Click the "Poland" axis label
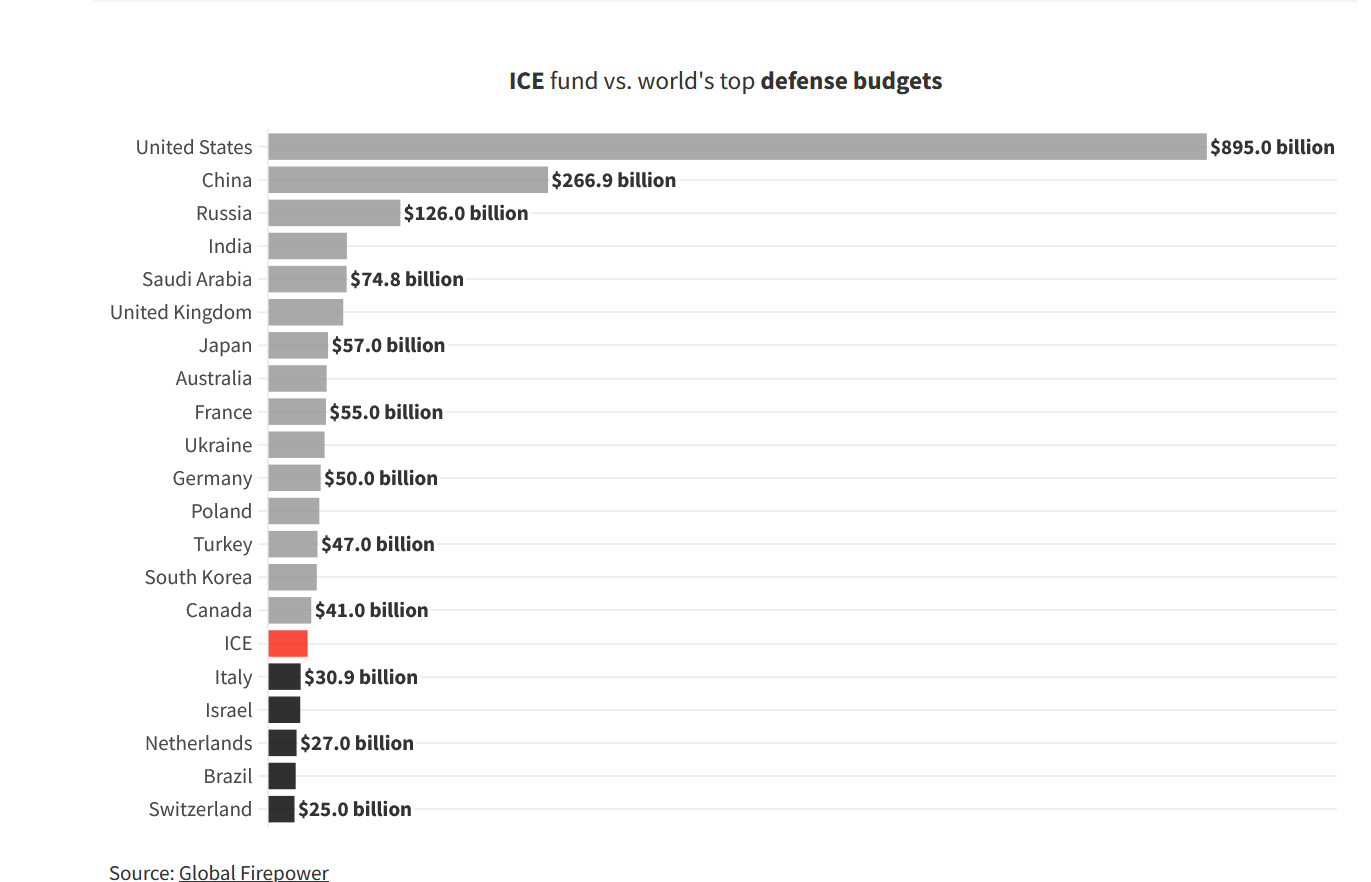The width and height of the screenshot is (1371, 882). [x=222, y=511]
